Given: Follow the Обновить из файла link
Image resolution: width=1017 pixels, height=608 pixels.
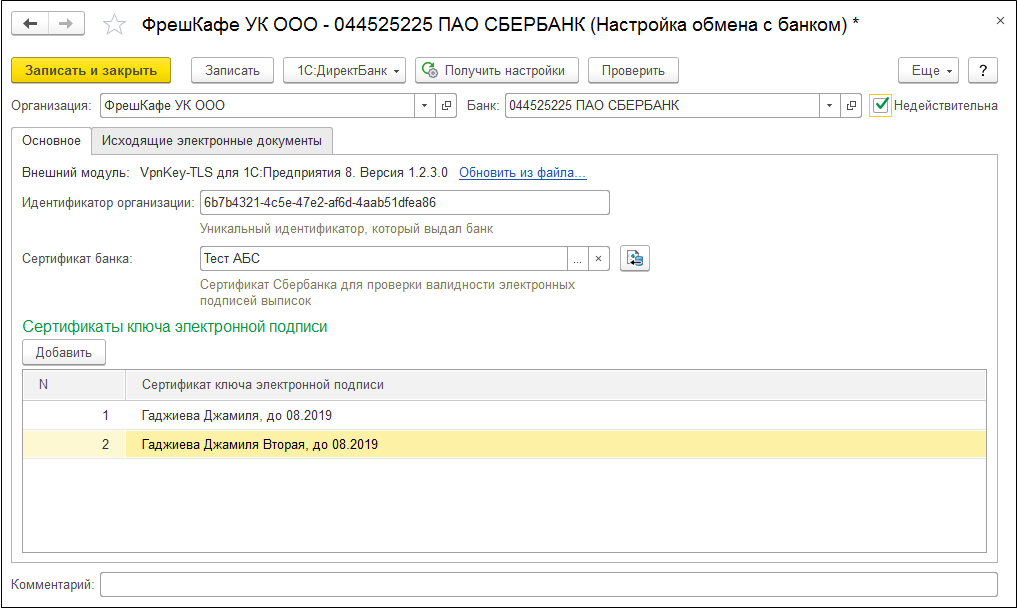Looking at the screenshot, I should (523, 173).
